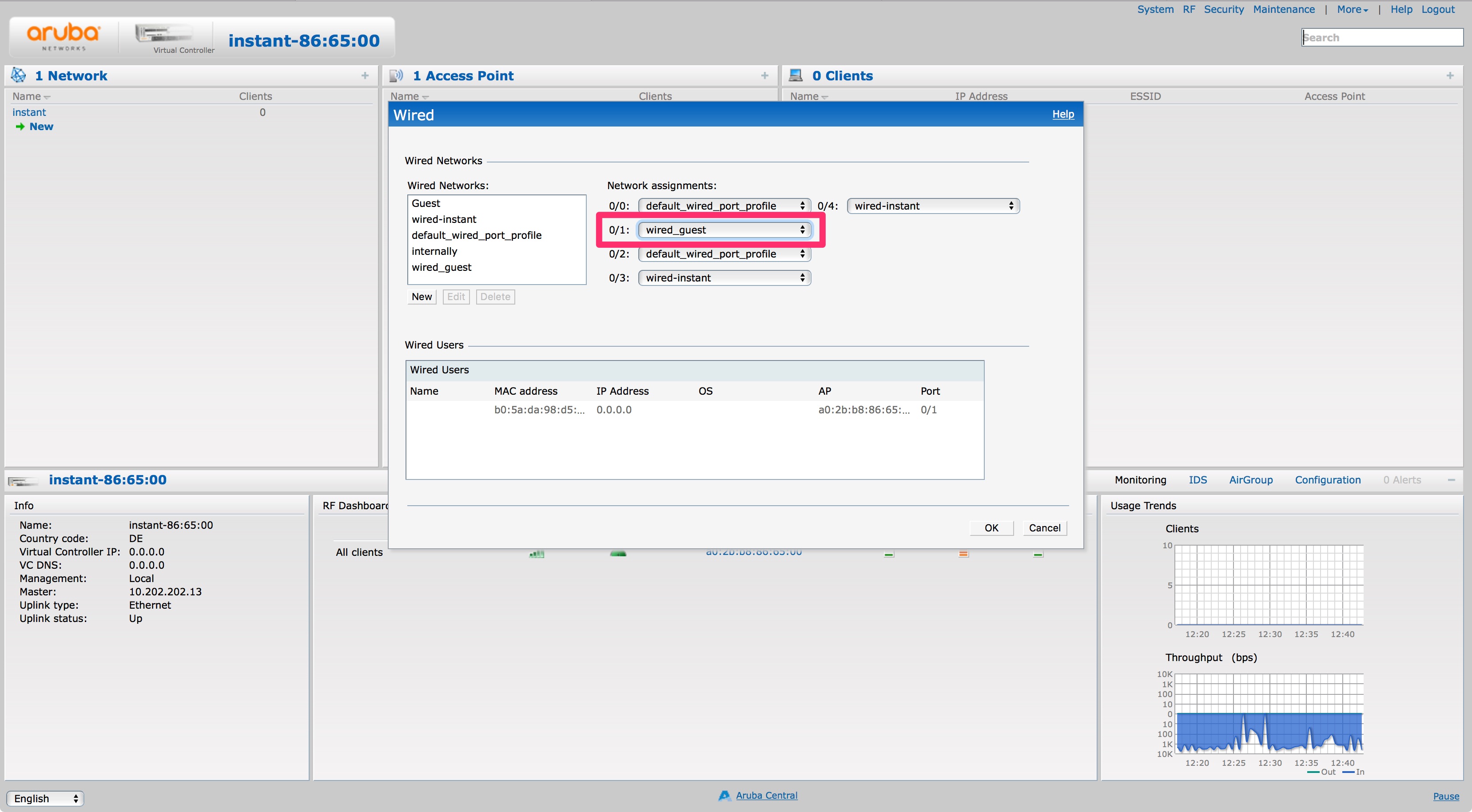Open the 0/4 port wired-instant dropdown
The image size is (1472, 812).
pos(933,206)
